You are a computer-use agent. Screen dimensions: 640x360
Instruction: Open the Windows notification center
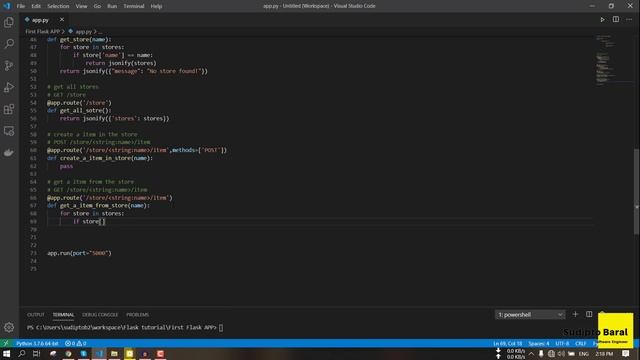pyautogui.click(x=626, y=353)
